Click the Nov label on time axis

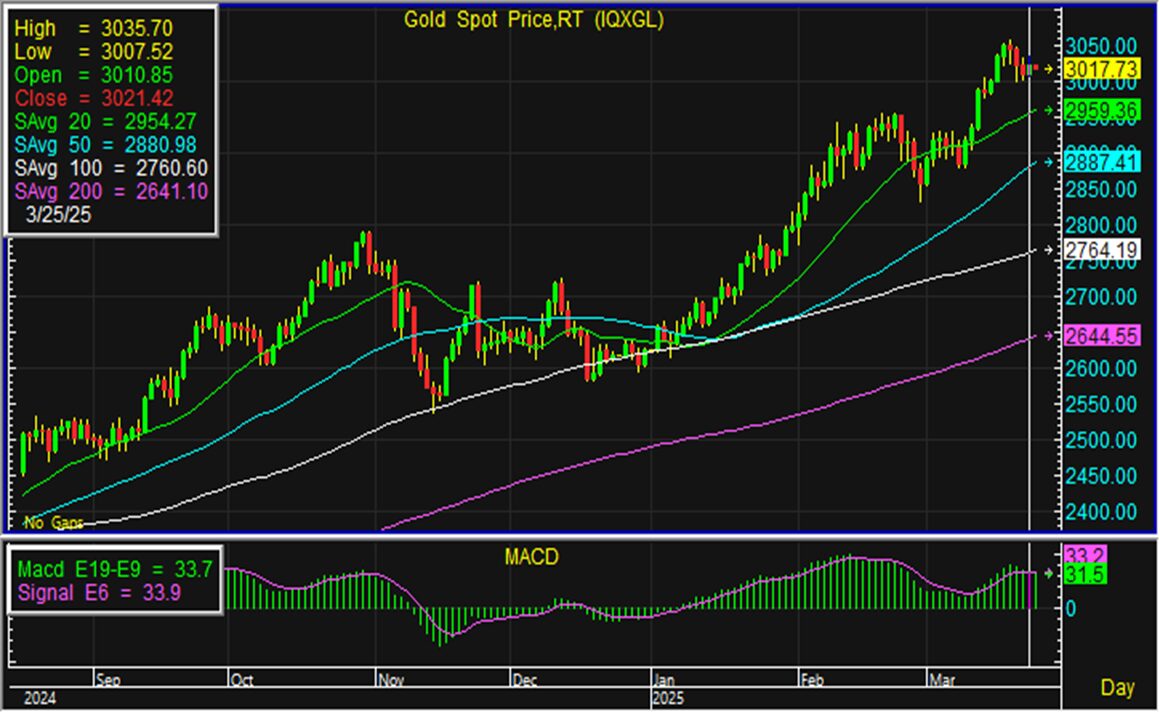click(x=390, y=677)
